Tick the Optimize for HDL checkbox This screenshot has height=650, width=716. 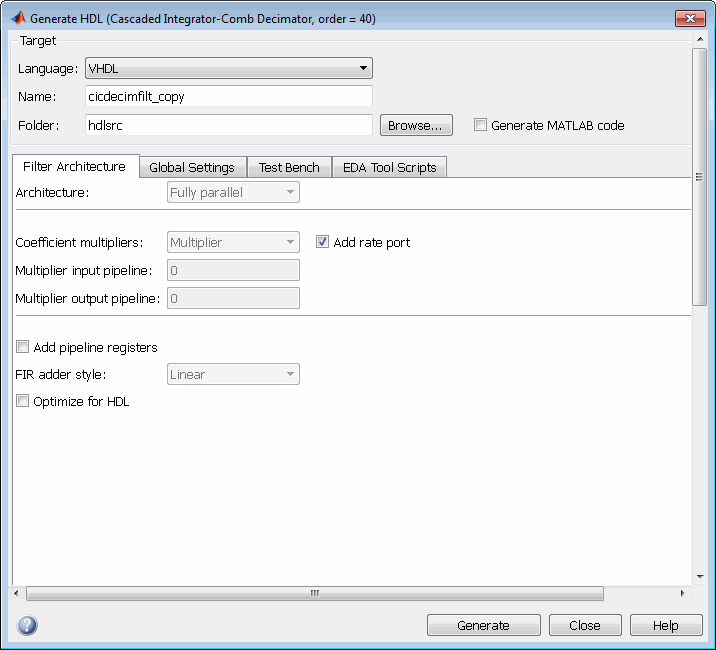coord(22,401)
